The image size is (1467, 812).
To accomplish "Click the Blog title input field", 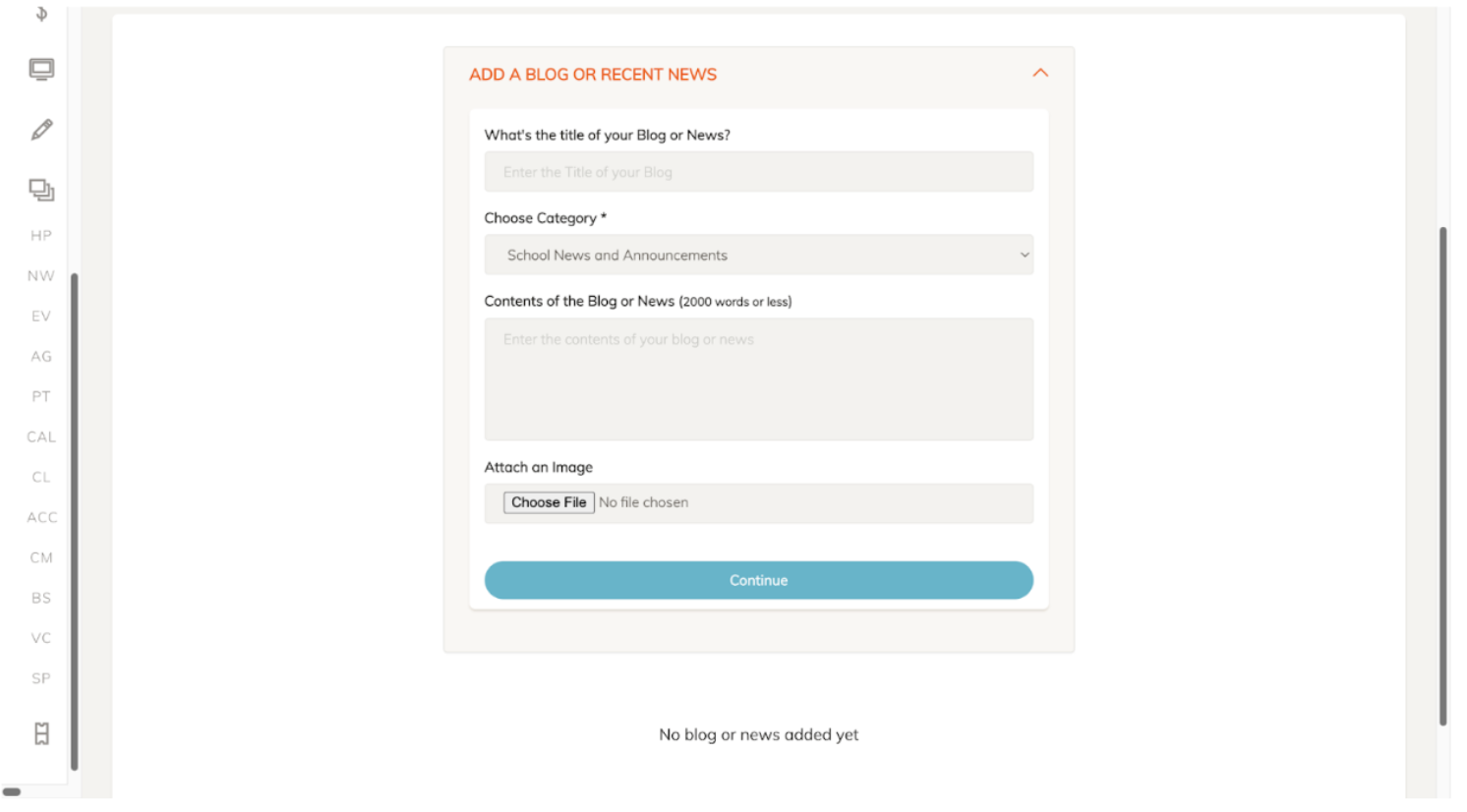I will click(x=758, y=172).
